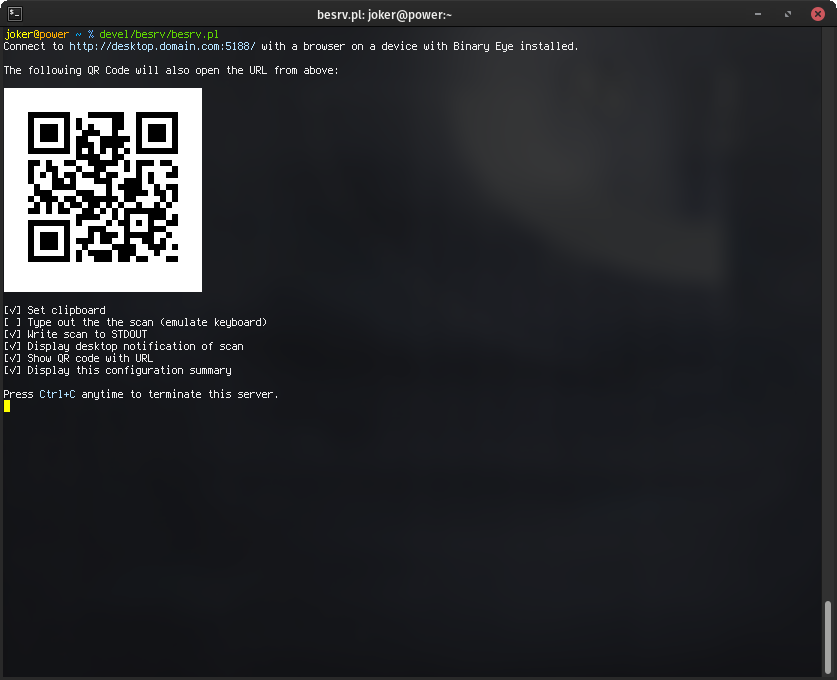Click the cyan 'Ctrl+C' text

57,394
